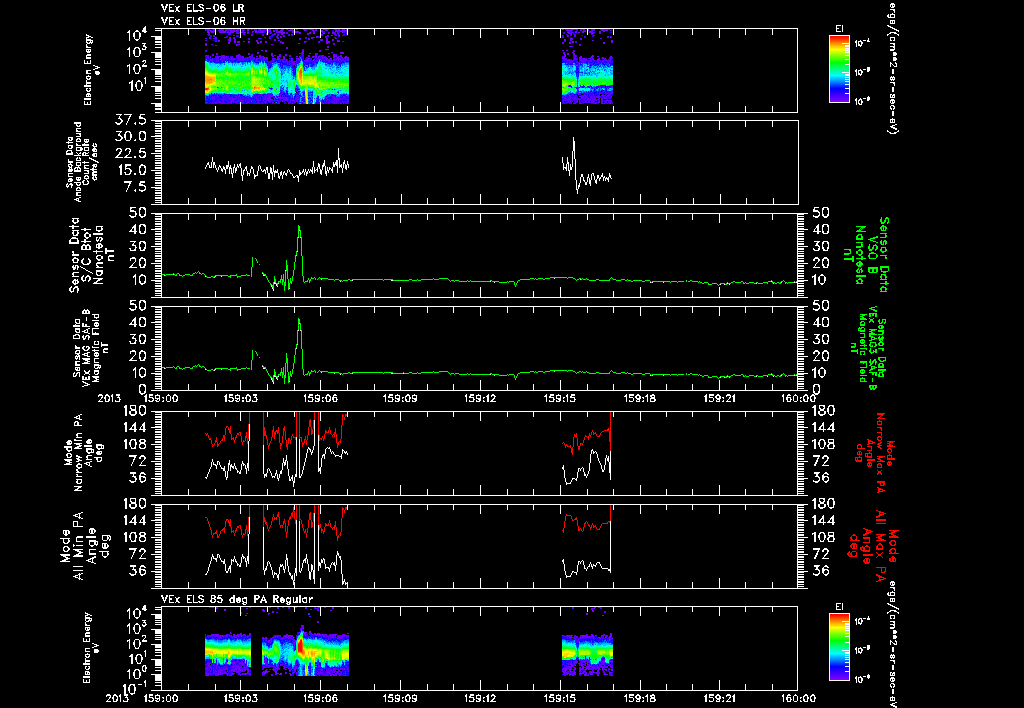
Task: Select the Anode Background Count Rate axis label
Action: 82,162
